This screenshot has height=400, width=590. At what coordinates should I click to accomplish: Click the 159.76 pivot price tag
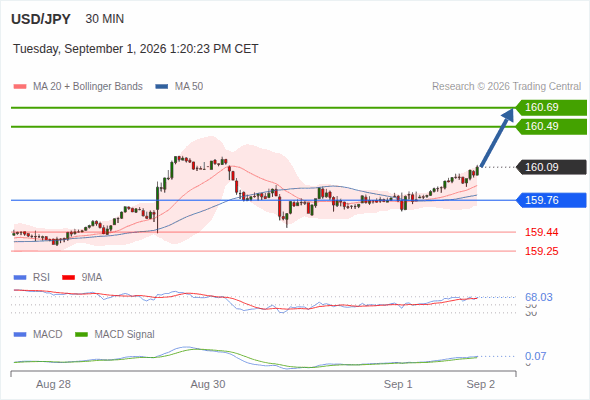point(551,200)
